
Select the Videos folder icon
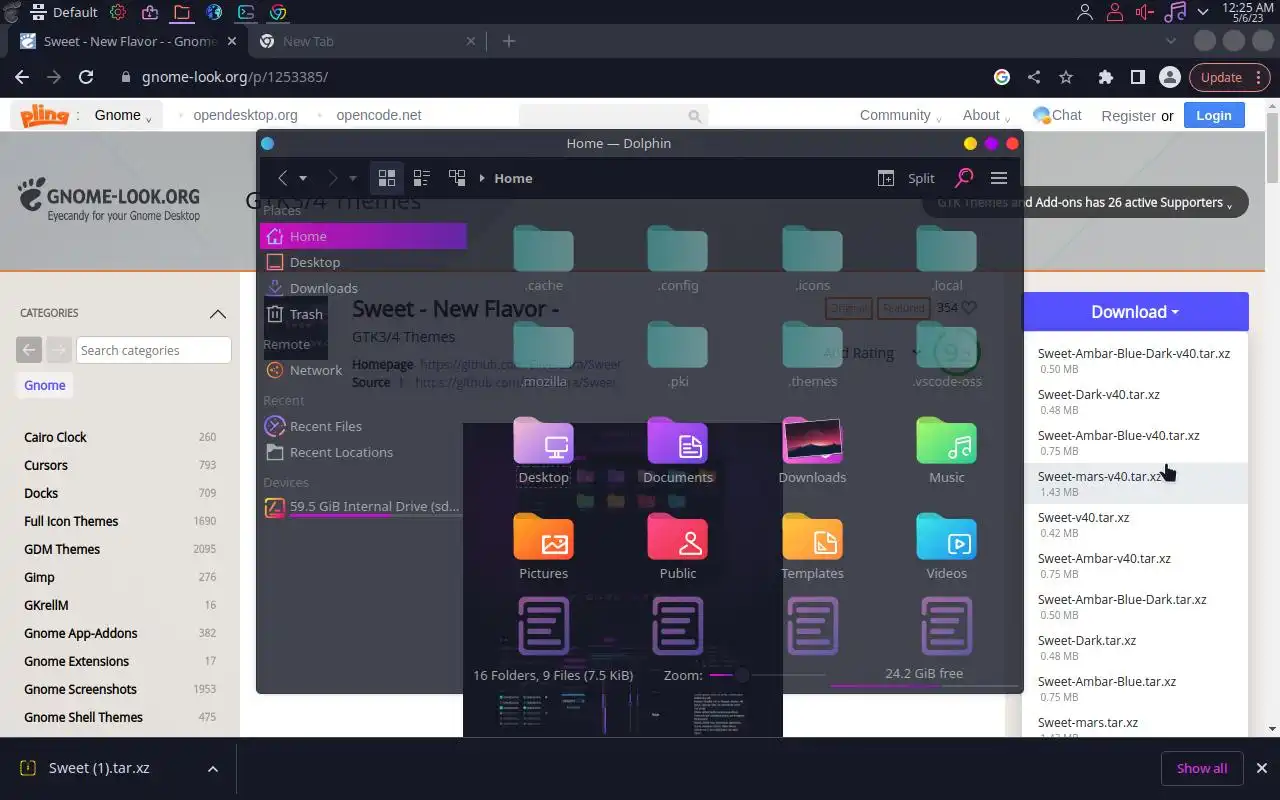pos(946,537)
